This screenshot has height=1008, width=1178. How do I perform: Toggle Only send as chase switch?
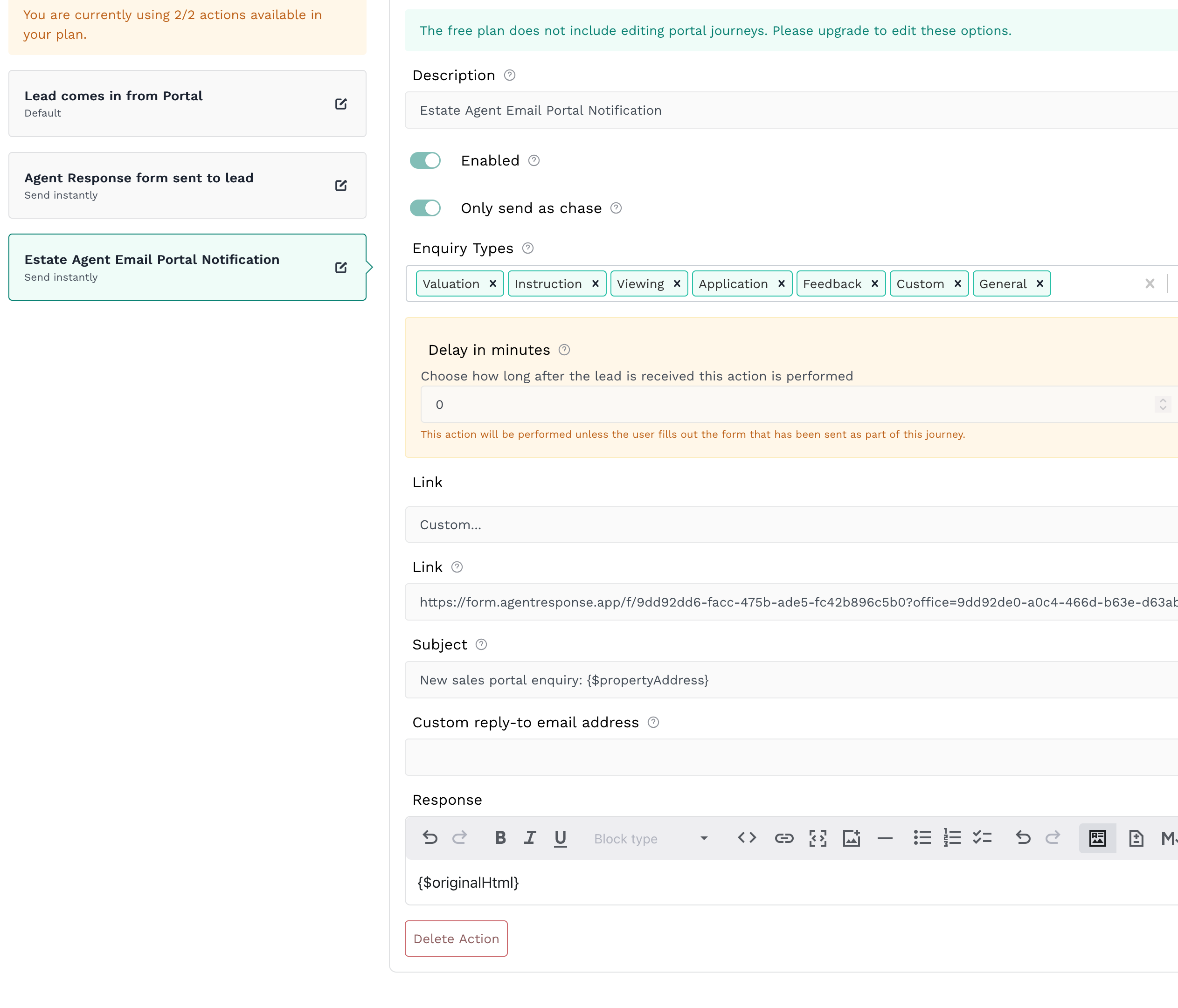click(x=425, y=208)
